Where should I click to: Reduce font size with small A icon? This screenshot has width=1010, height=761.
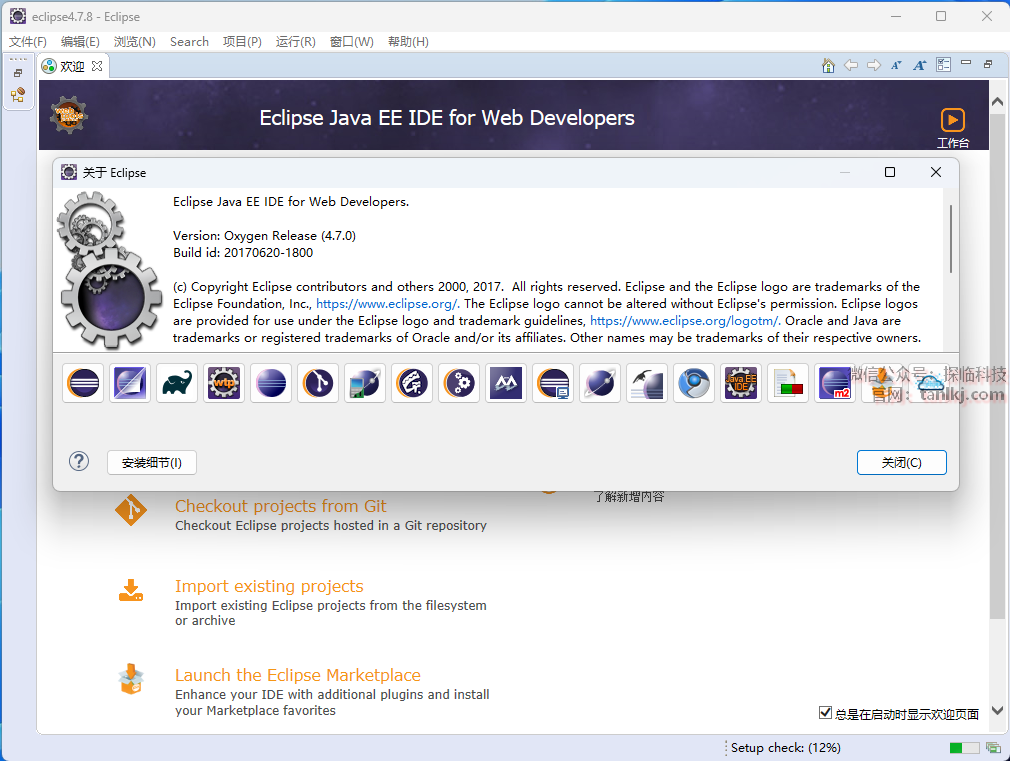click(x=896, y=65)
